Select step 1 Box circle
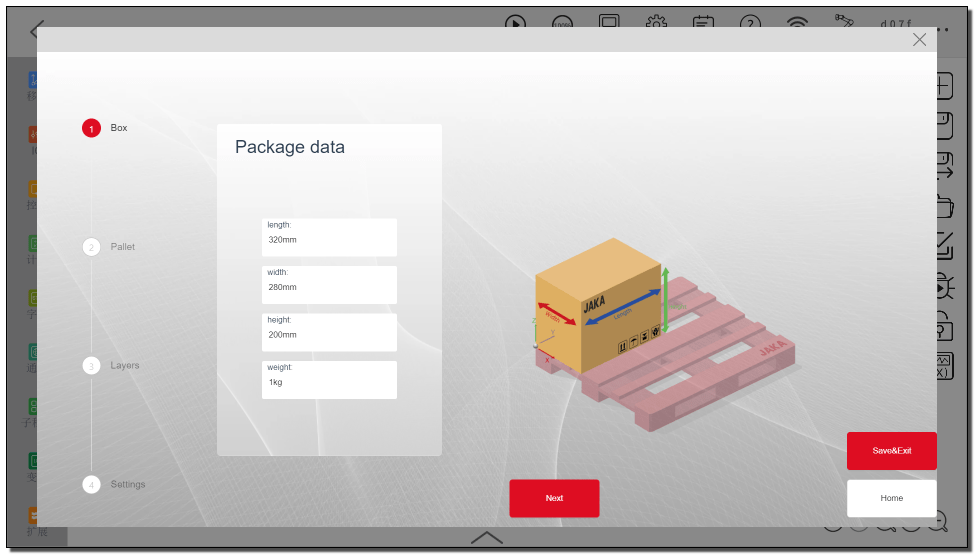 point(92,128)
